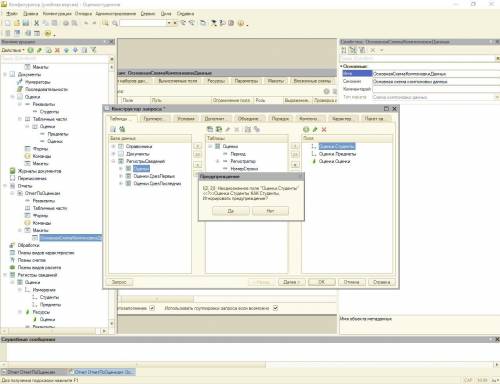Screen dimensions: 500x384
Task: Toggle checkbox Использовать группировки запроса если возможно
Action: [275, 308]
